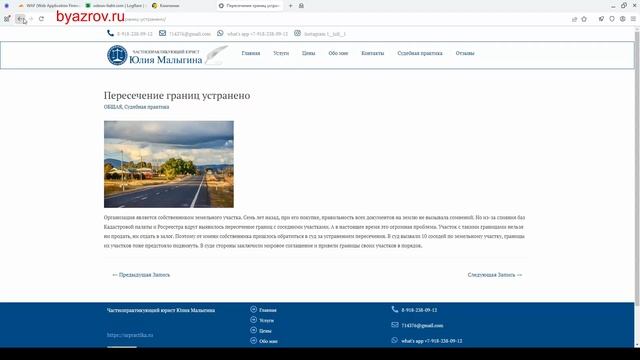Open 'Обо мне' in the site navigation
640x360 pixels.
tap(338, 53)
